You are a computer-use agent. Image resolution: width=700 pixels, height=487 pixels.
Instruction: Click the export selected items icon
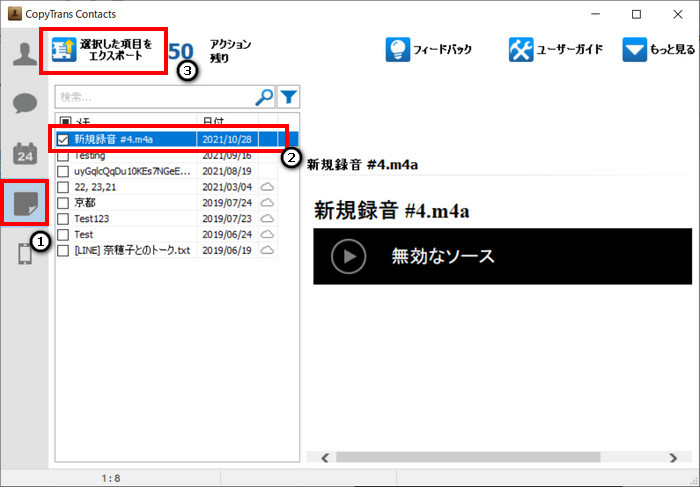(64, 49)
